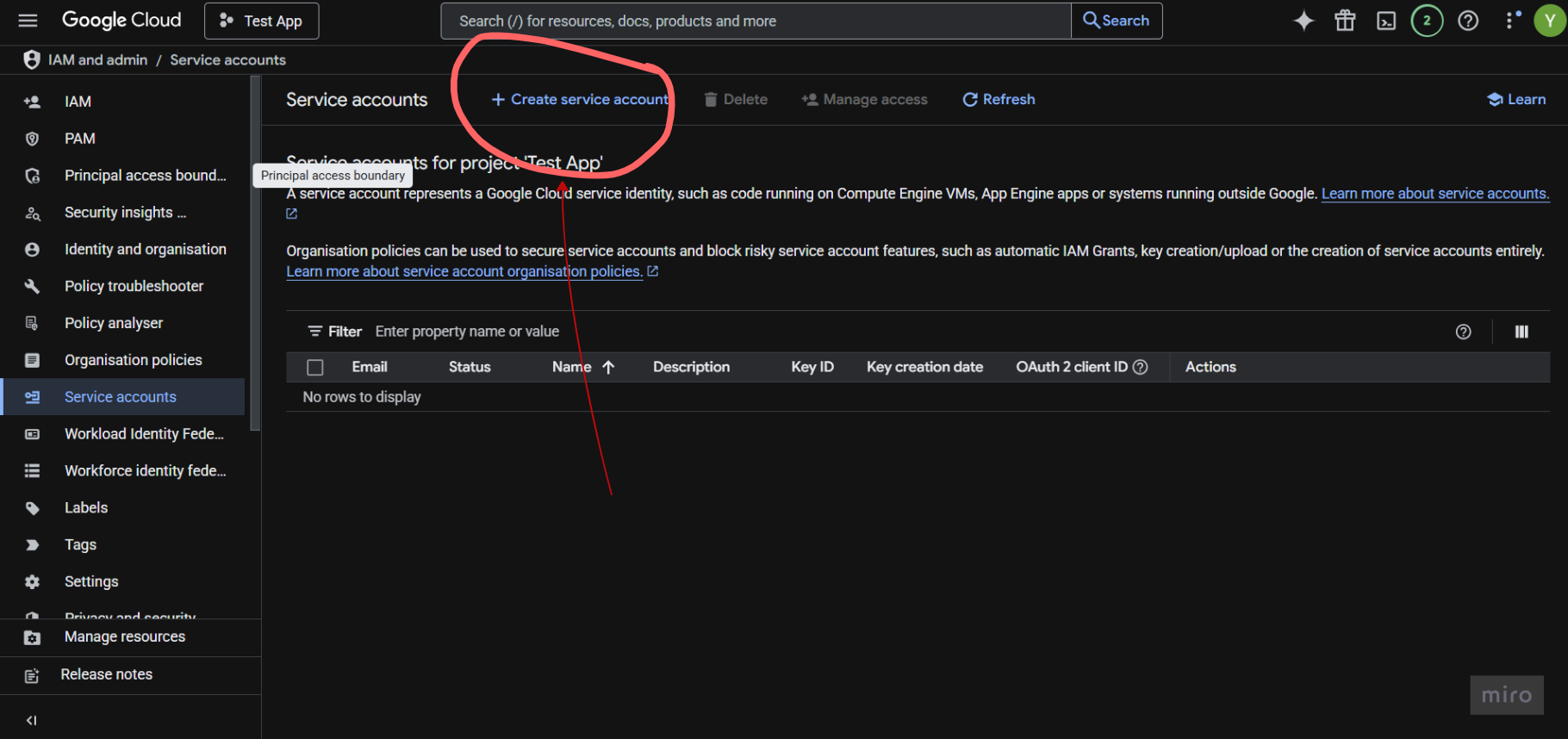
Task: Click Create service account button
Action: click(x=580, y=100)
